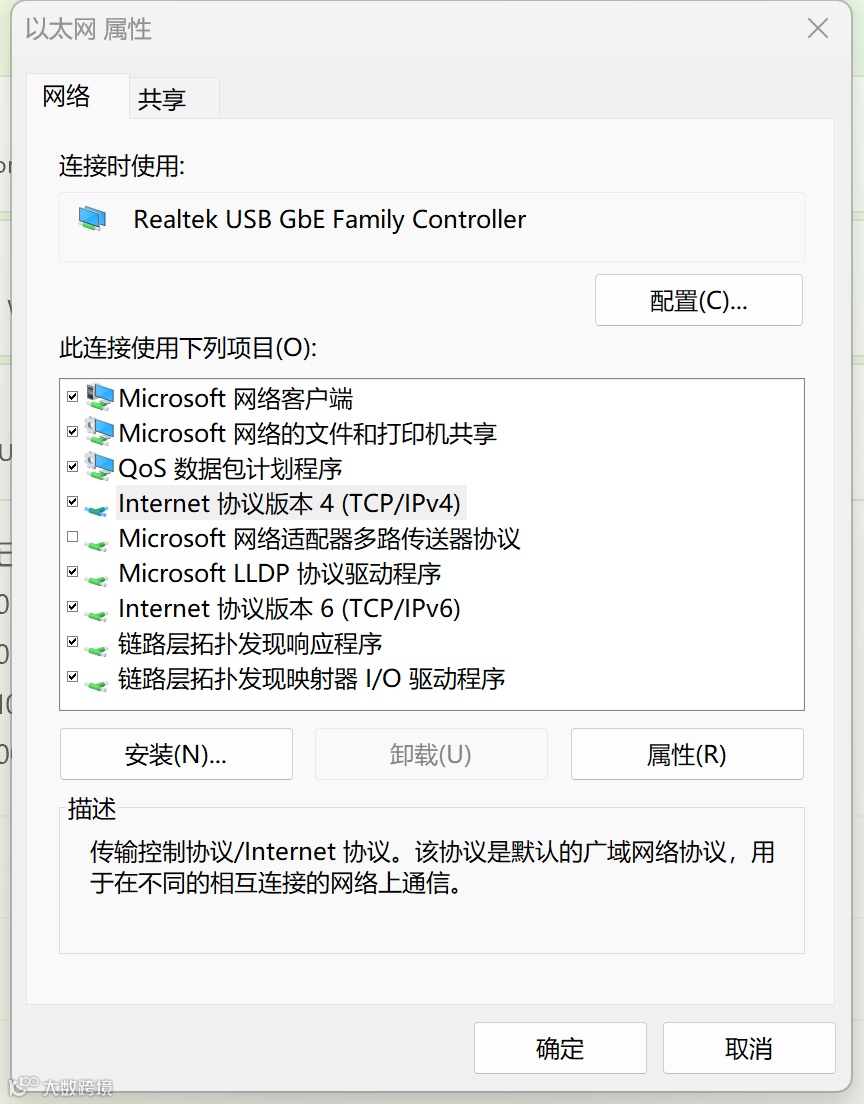Screen dimensions: 864x1104
Task: Toggle Microsoft LLDP 协议驱动程序 checkbox
Action: [x=73, y=571]
